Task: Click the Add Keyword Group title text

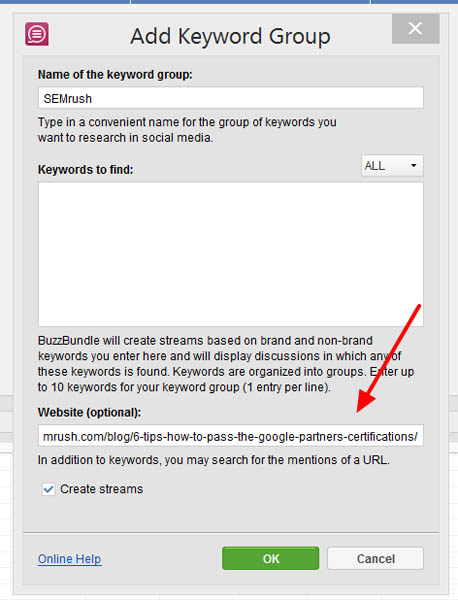Action: click(230, 37)
